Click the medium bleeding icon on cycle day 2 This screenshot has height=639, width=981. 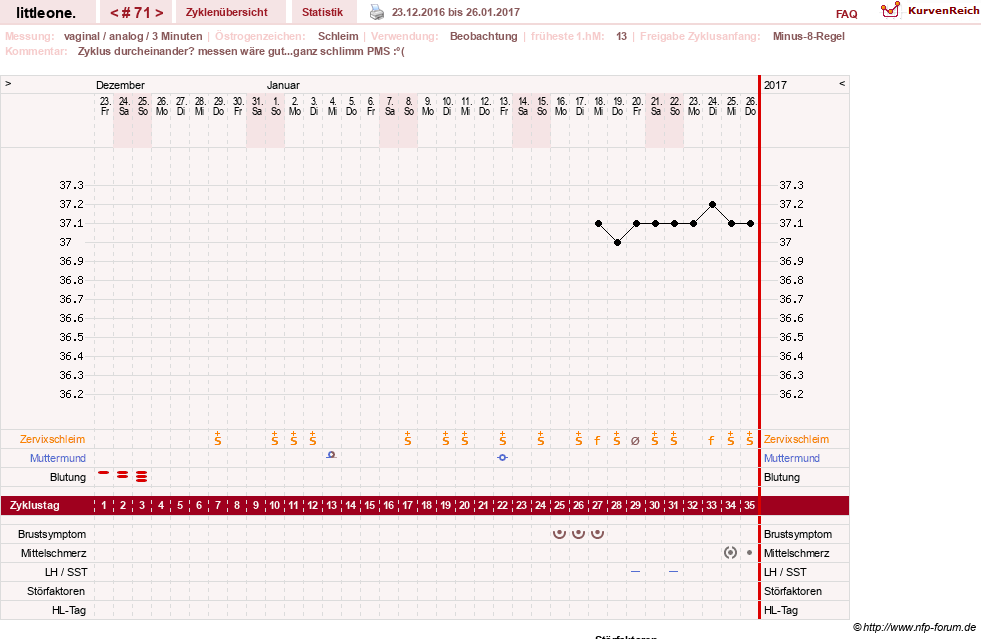tap(123, 475)
